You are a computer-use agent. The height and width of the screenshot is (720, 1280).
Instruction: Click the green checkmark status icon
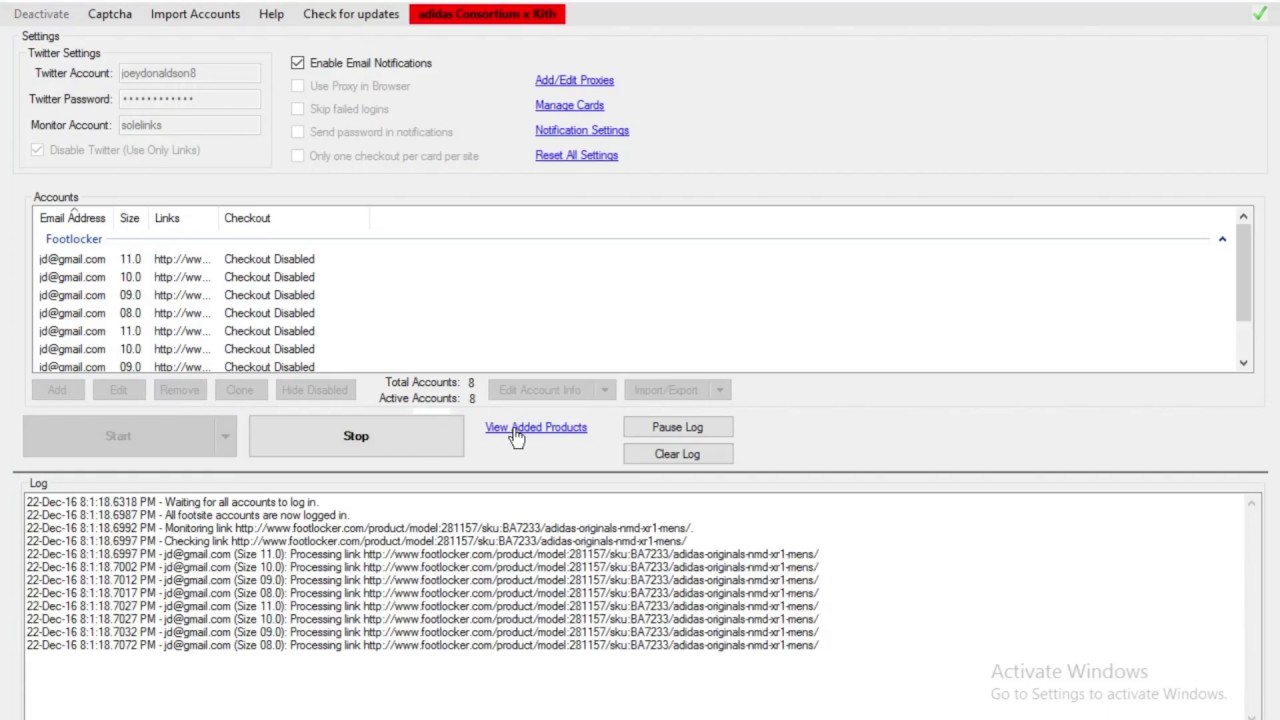(1259, 14)
